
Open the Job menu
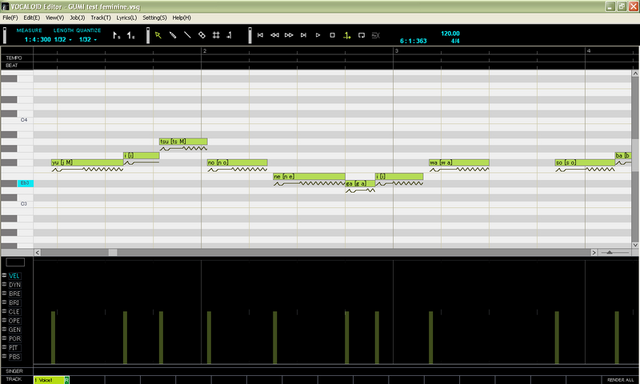click(x=77, y=18)
